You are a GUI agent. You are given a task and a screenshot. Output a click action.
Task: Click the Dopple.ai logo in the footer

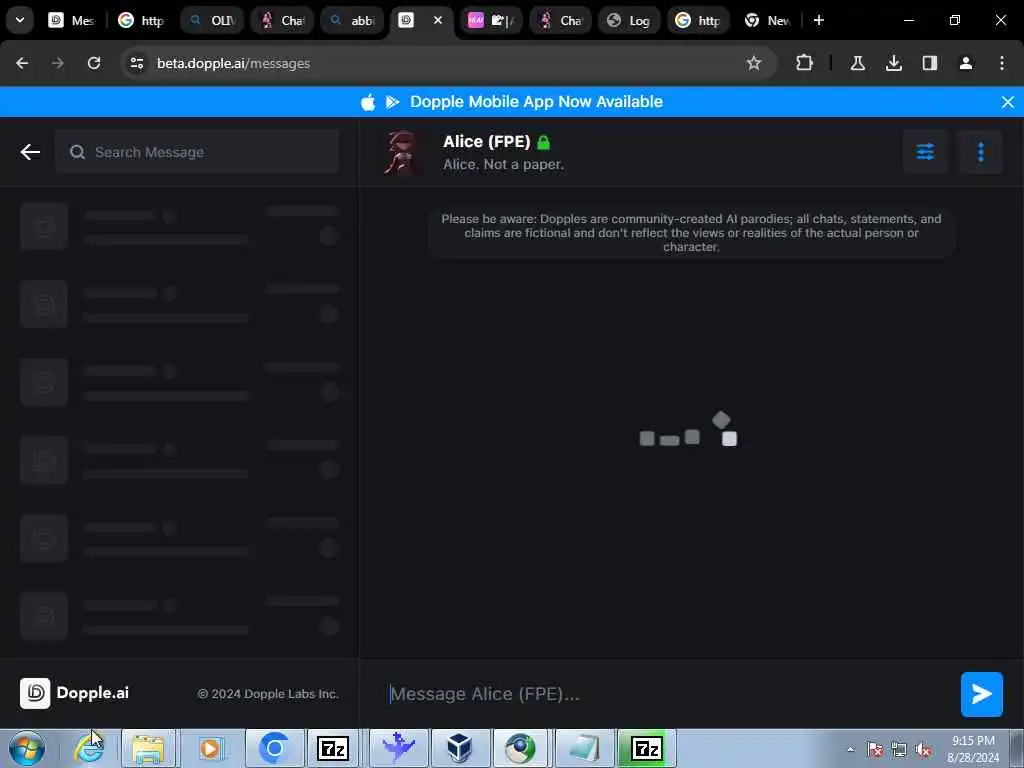coord(74,693)
